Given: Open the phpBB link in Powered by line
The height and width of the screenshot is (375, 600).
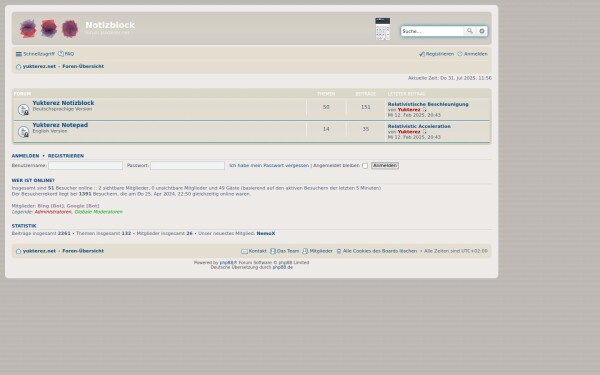Looking at the screenshot, I should click(x=227, y=263).
